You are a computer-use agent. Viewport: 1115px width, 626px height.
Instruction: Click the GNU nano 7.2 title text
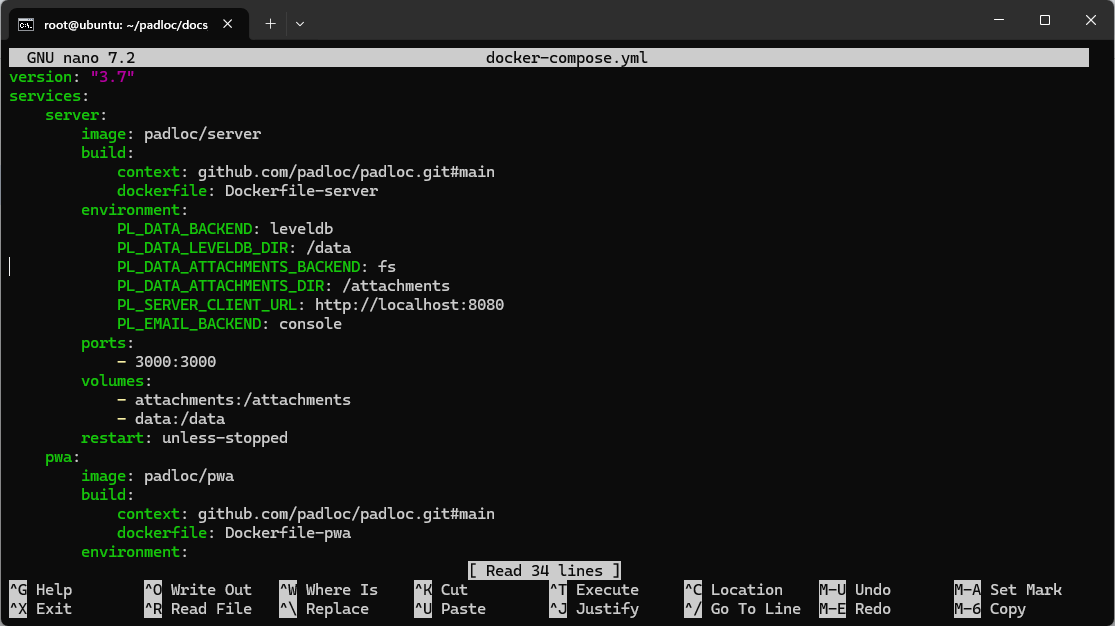tap(81, 58)
